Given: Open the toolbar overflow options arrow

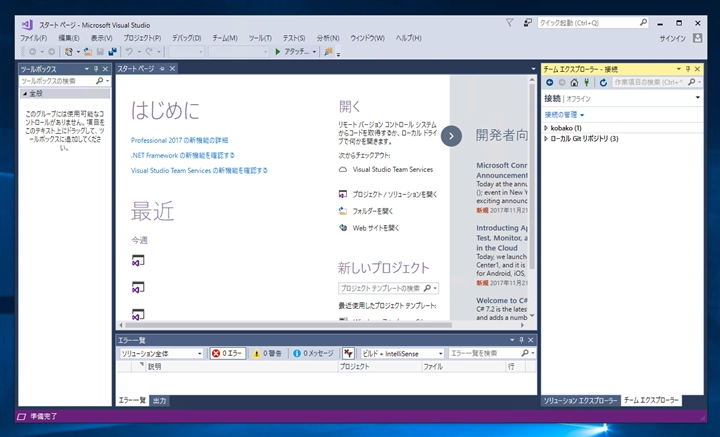Looking at the screenshot, I should tap(338, 54).
